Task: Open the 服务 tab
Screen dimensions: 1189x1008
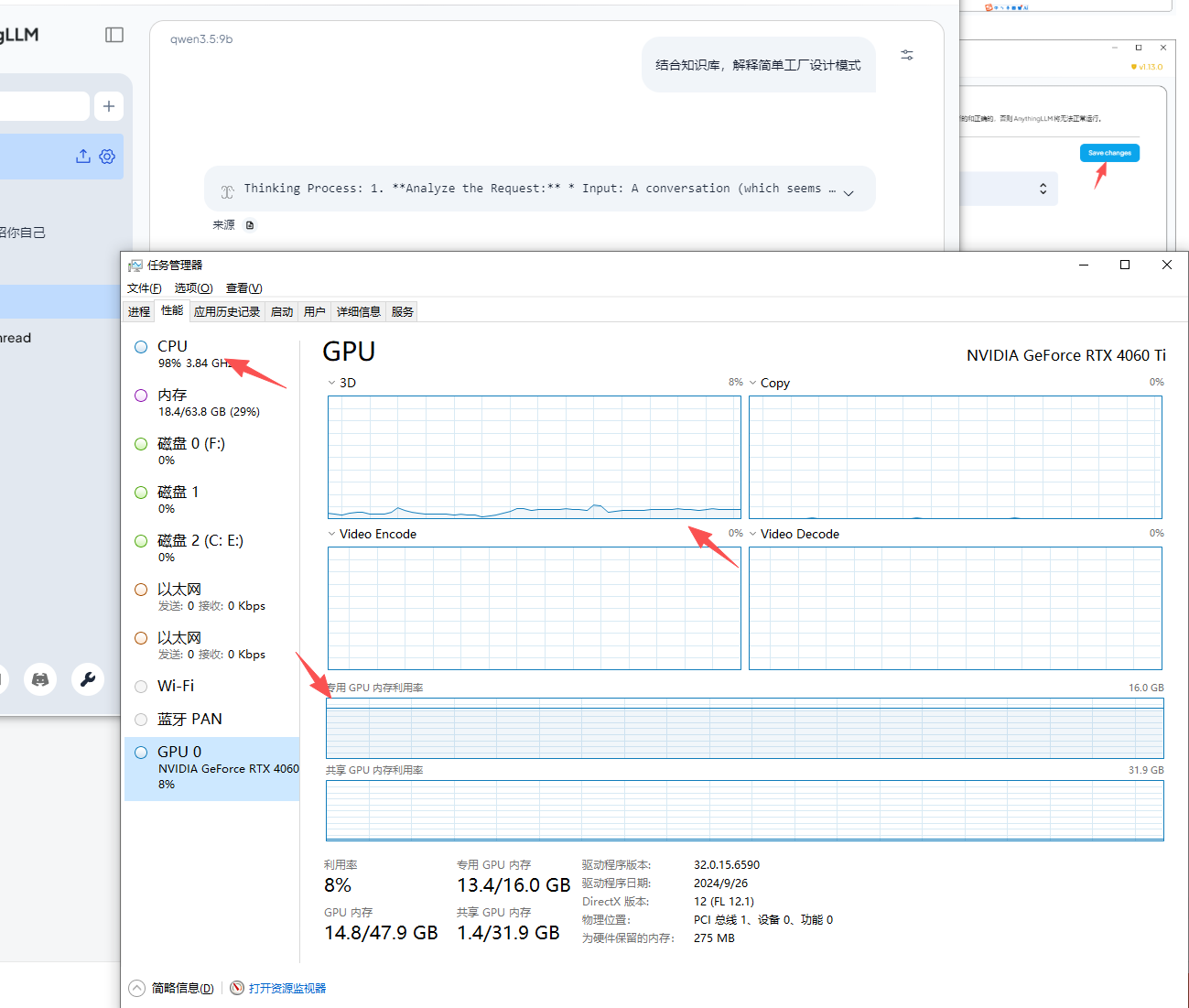Action: coord(403,312)
